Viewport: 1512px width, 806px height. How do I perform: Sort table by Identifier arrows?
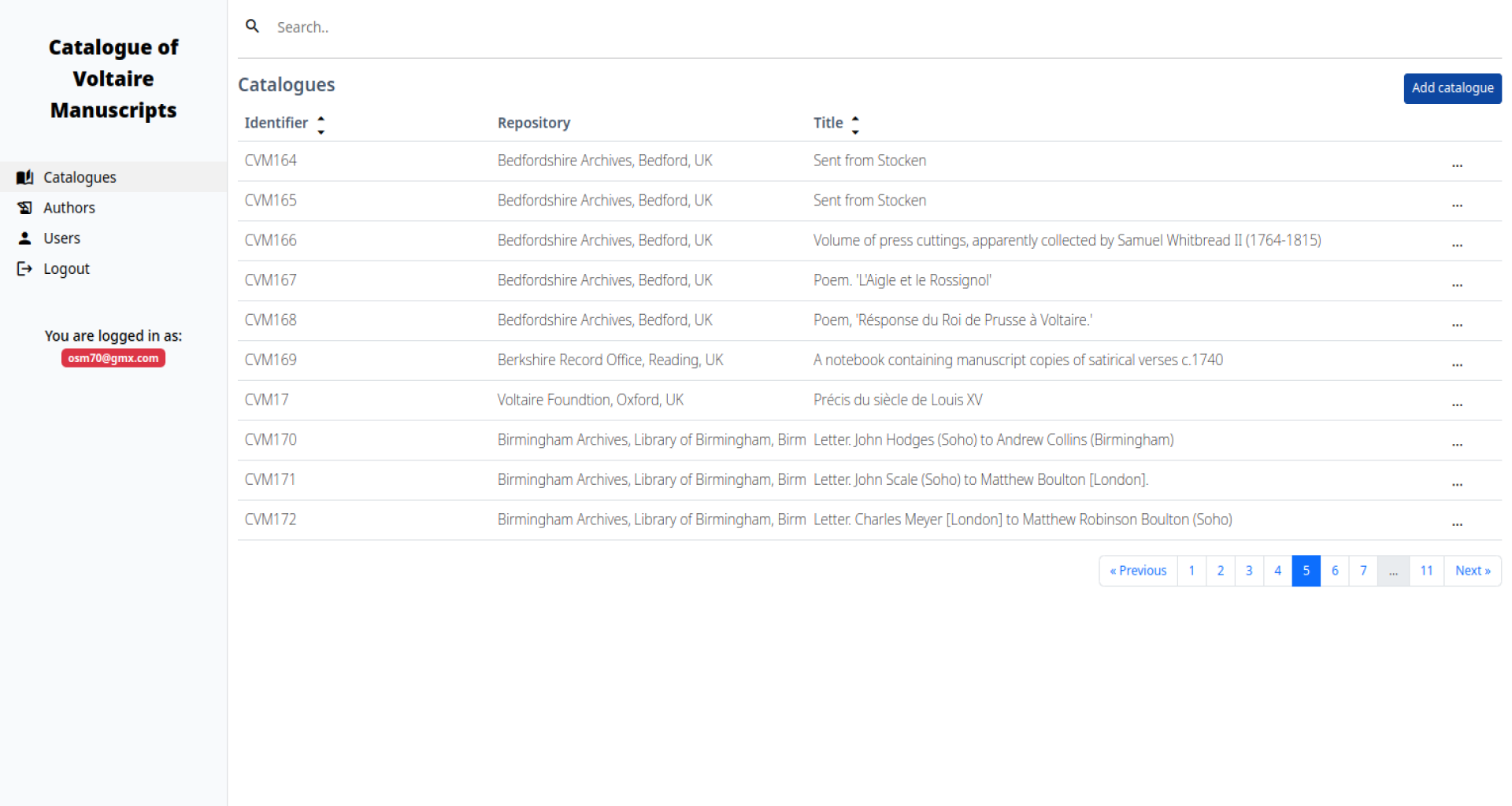click(321, 124)
